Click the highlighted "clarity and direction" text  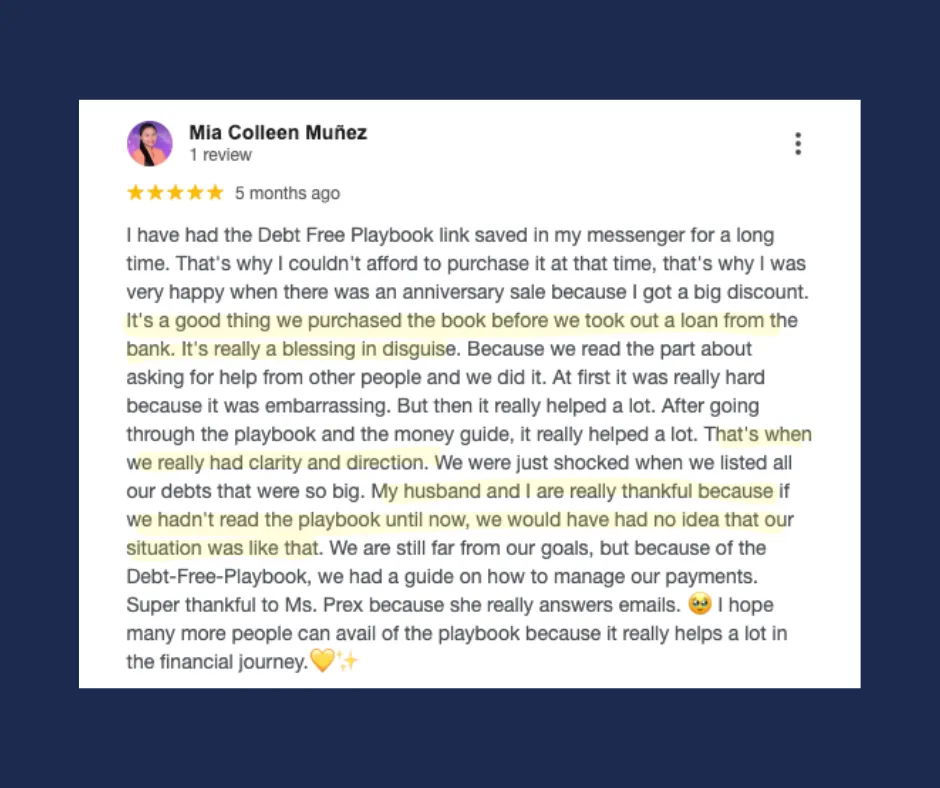(336, 463)
